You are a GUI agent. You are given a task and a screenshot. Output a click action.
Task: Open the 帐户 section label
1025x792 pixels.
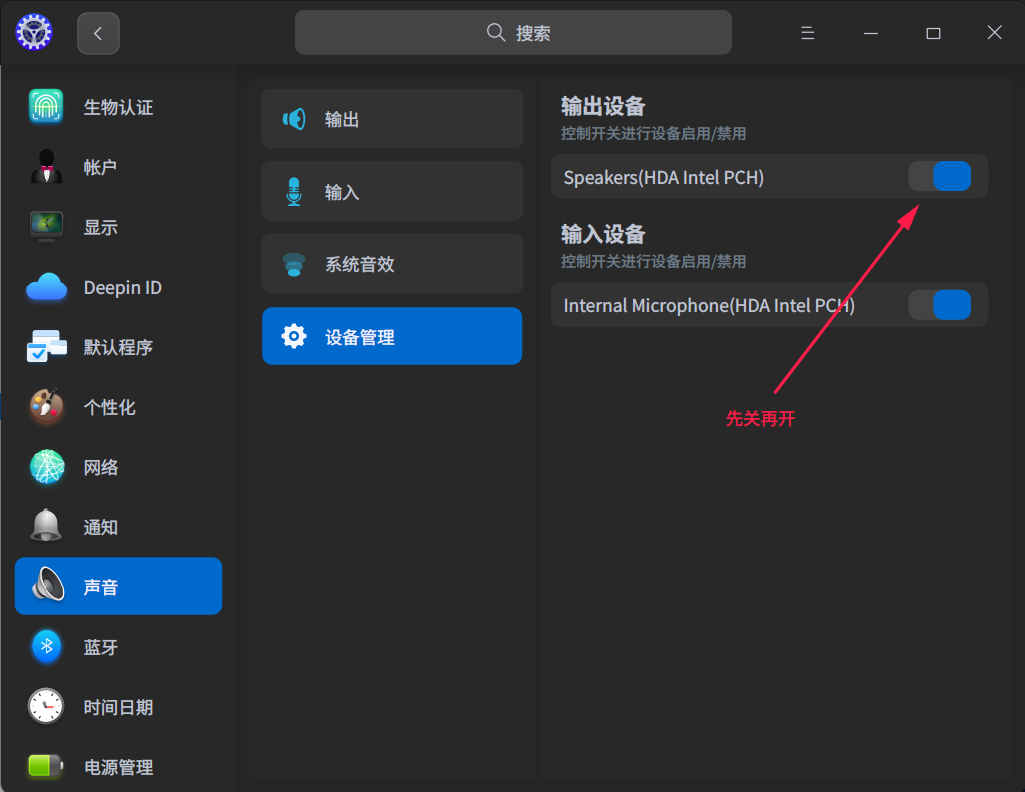(100, 167)
